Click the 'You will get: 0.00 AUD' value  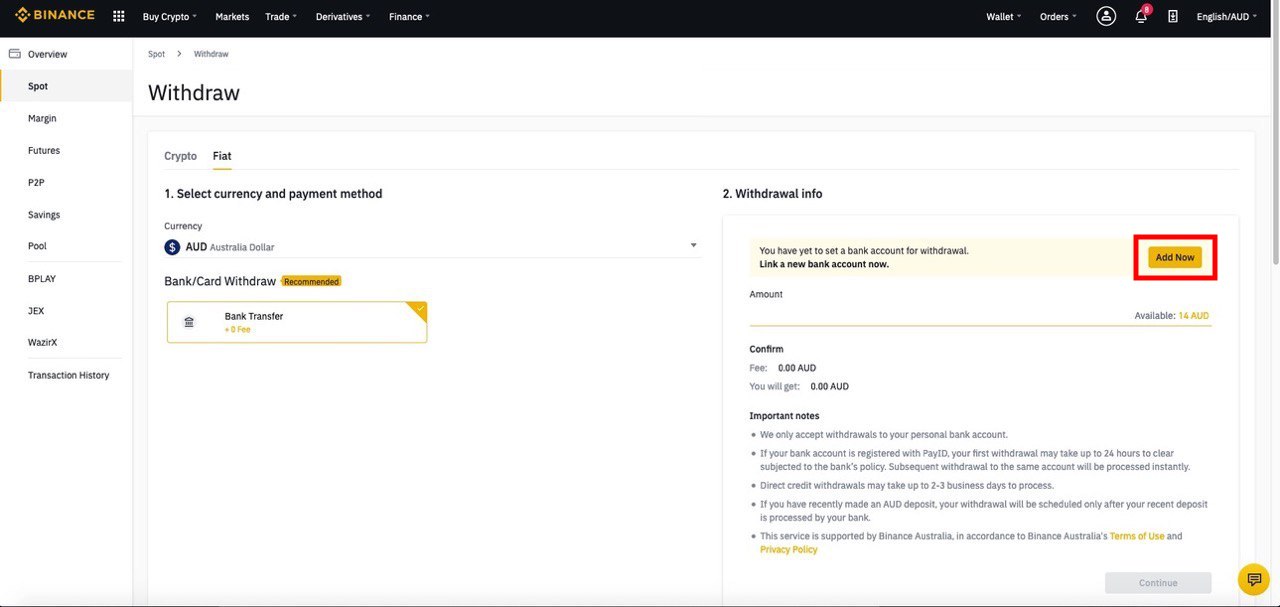coord(829,387)
